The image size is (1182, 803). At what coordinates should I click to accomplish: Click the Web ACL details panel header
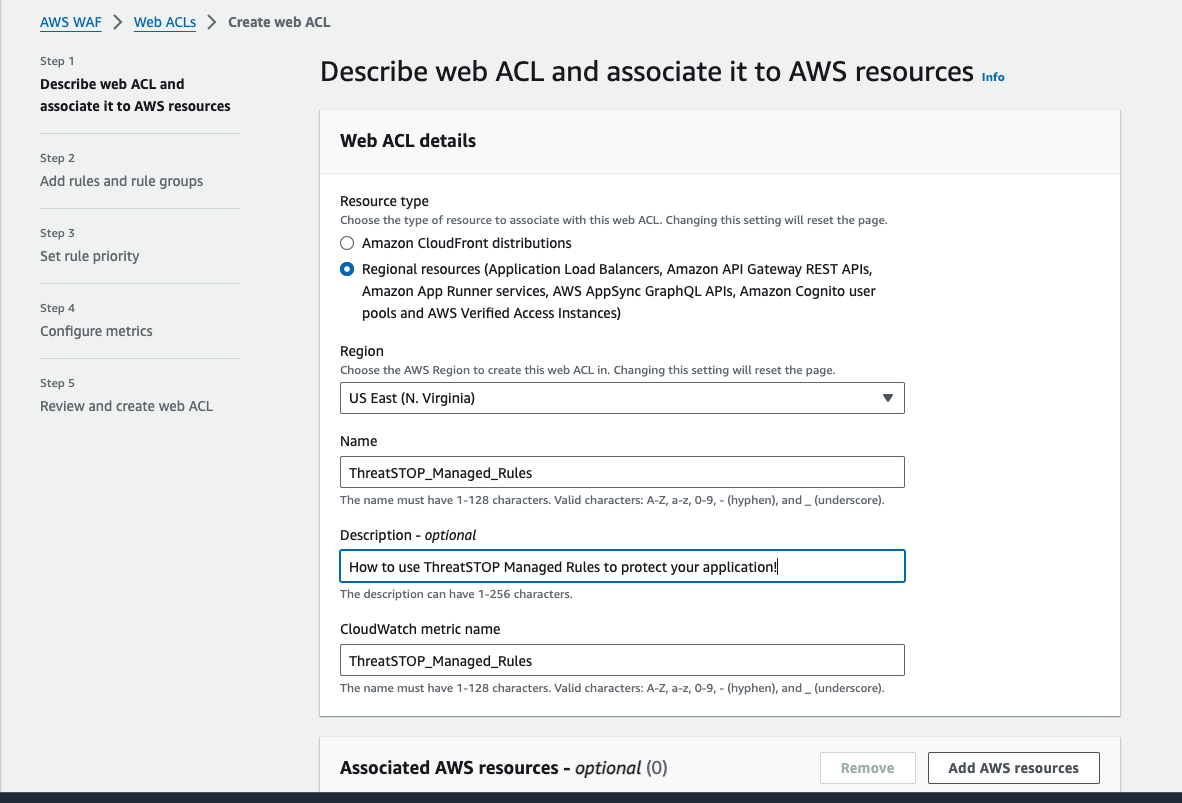point(408,141)
